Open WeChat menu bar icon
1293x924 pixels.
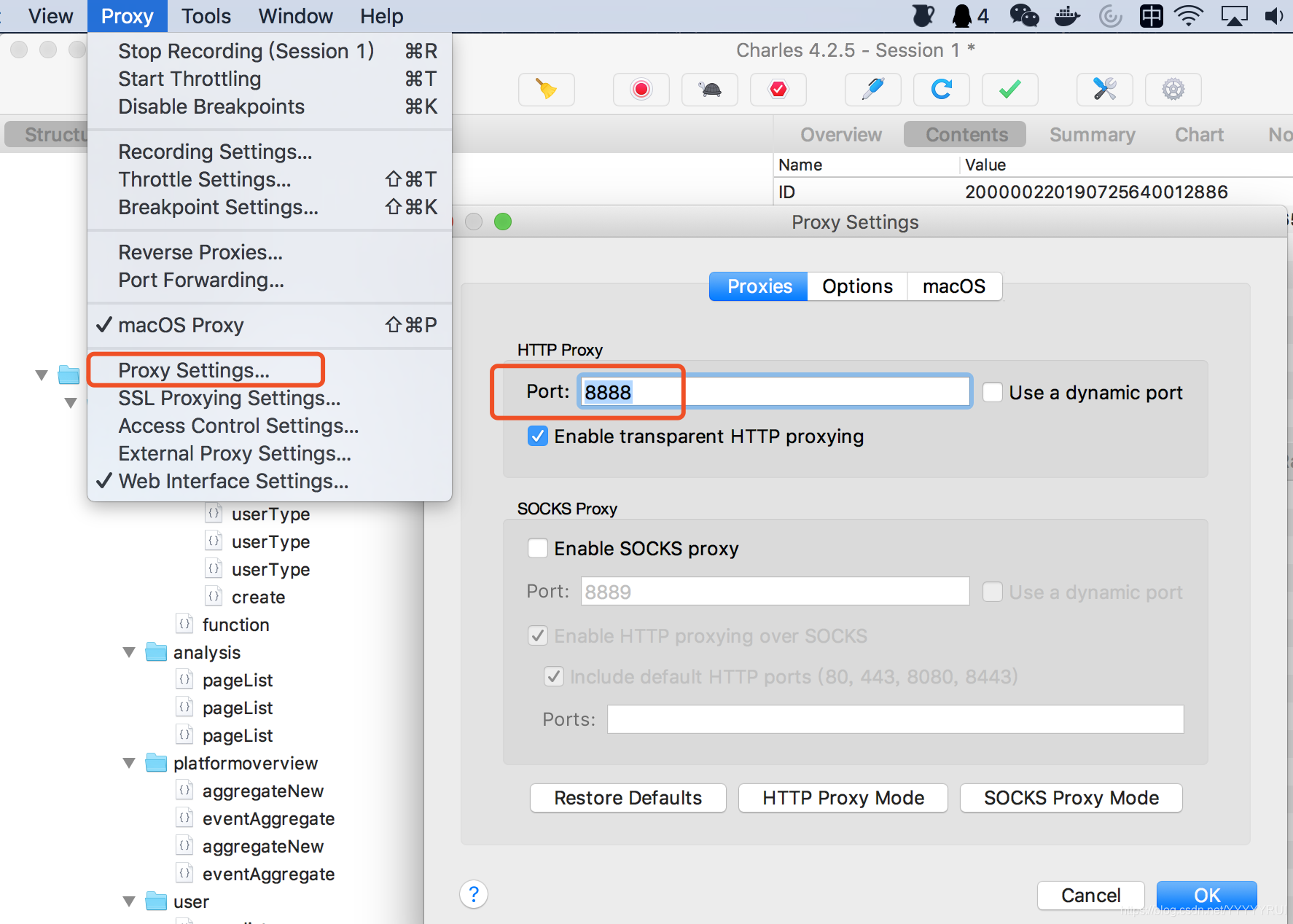pos(1023,15)
